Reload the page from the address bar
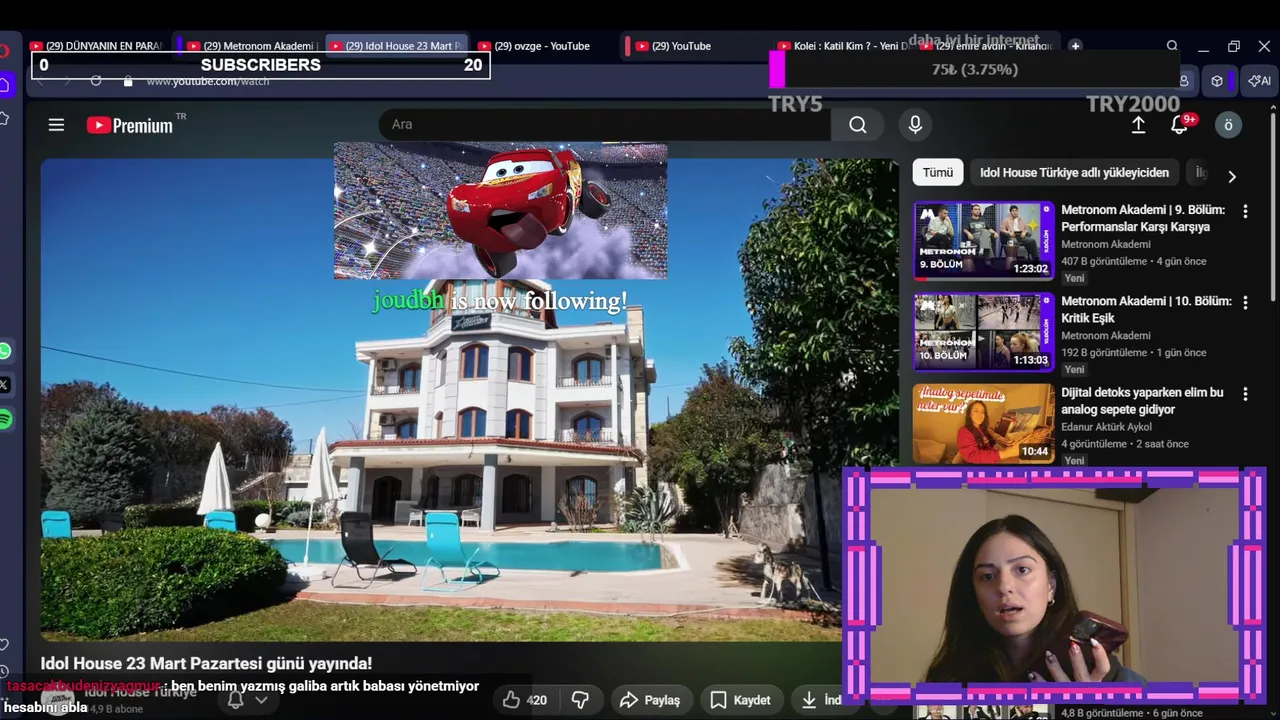 (96, 81)
